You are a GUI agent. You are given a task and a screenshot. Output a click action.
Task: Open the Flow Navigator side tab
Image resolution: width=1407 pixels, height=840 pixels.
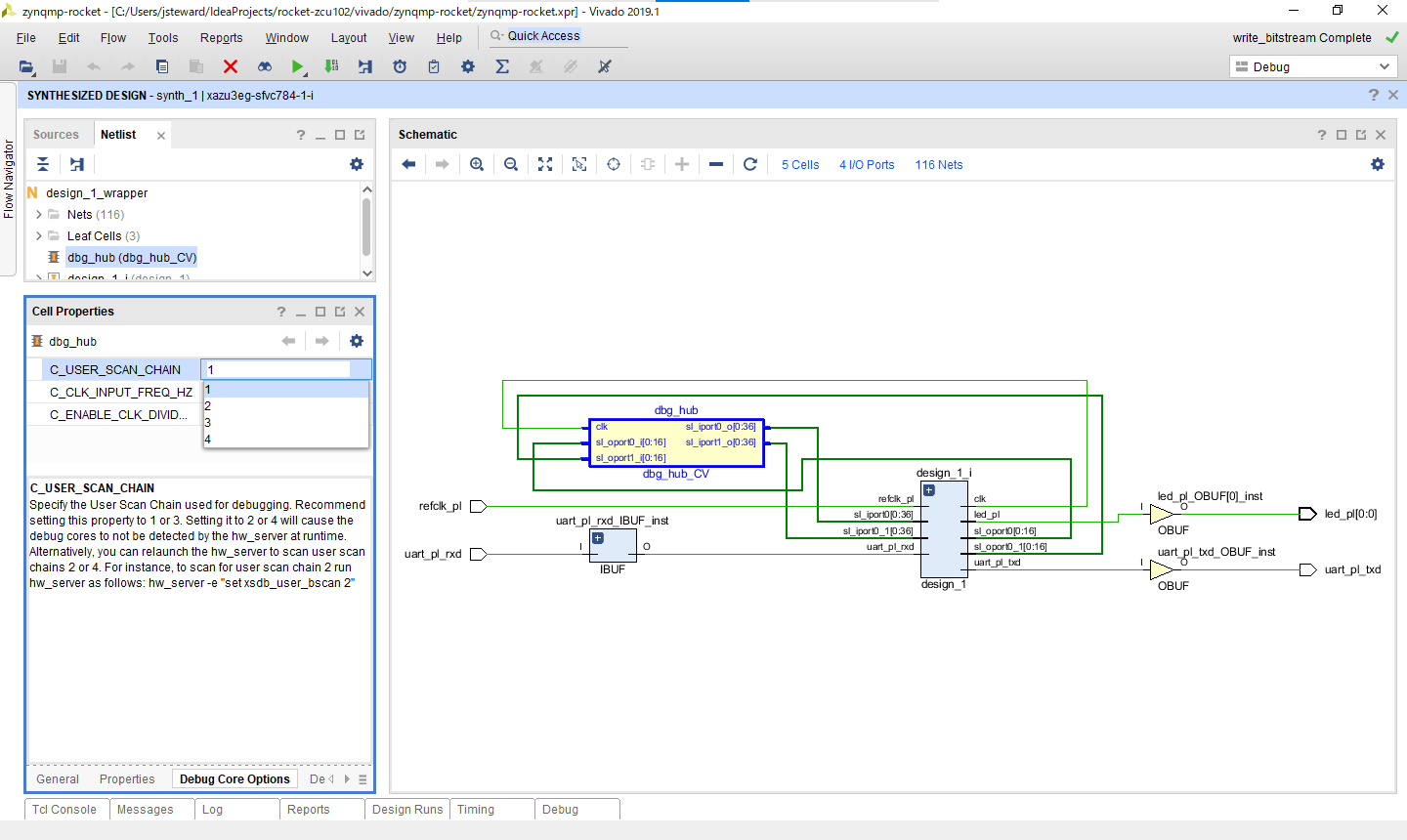pyautogui.click(x=9, y=179)
